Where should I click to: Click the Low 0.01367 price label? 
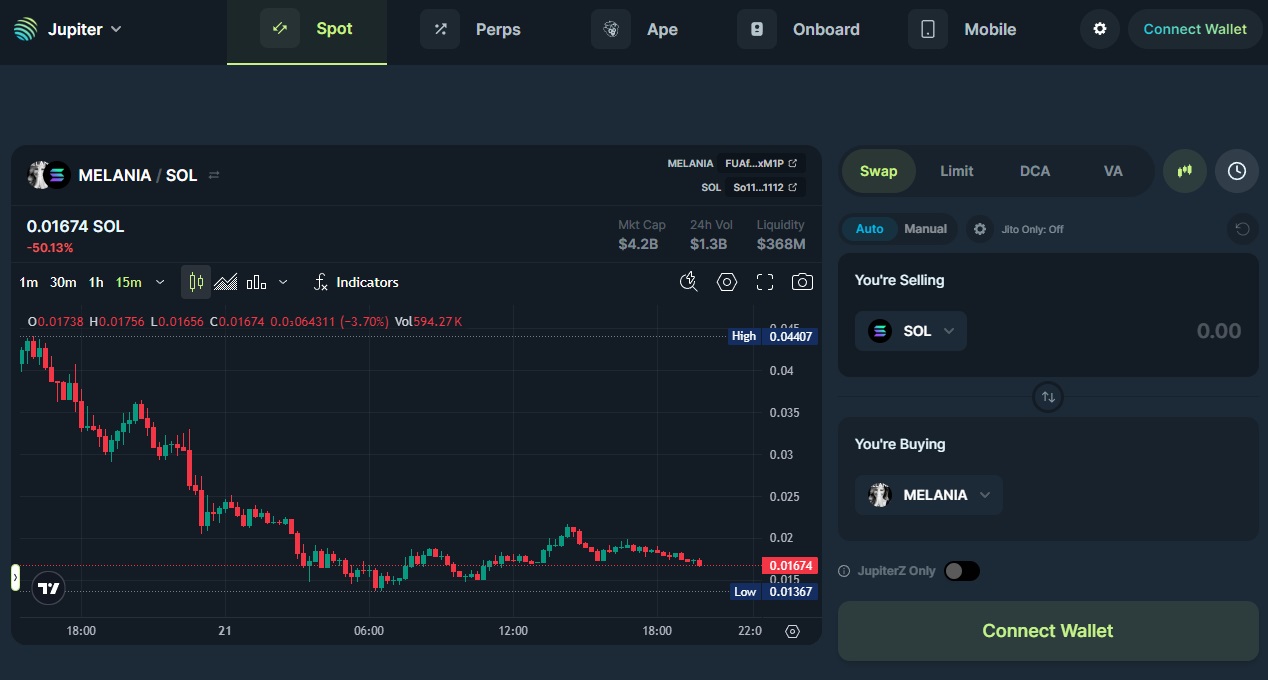[773, 592]
